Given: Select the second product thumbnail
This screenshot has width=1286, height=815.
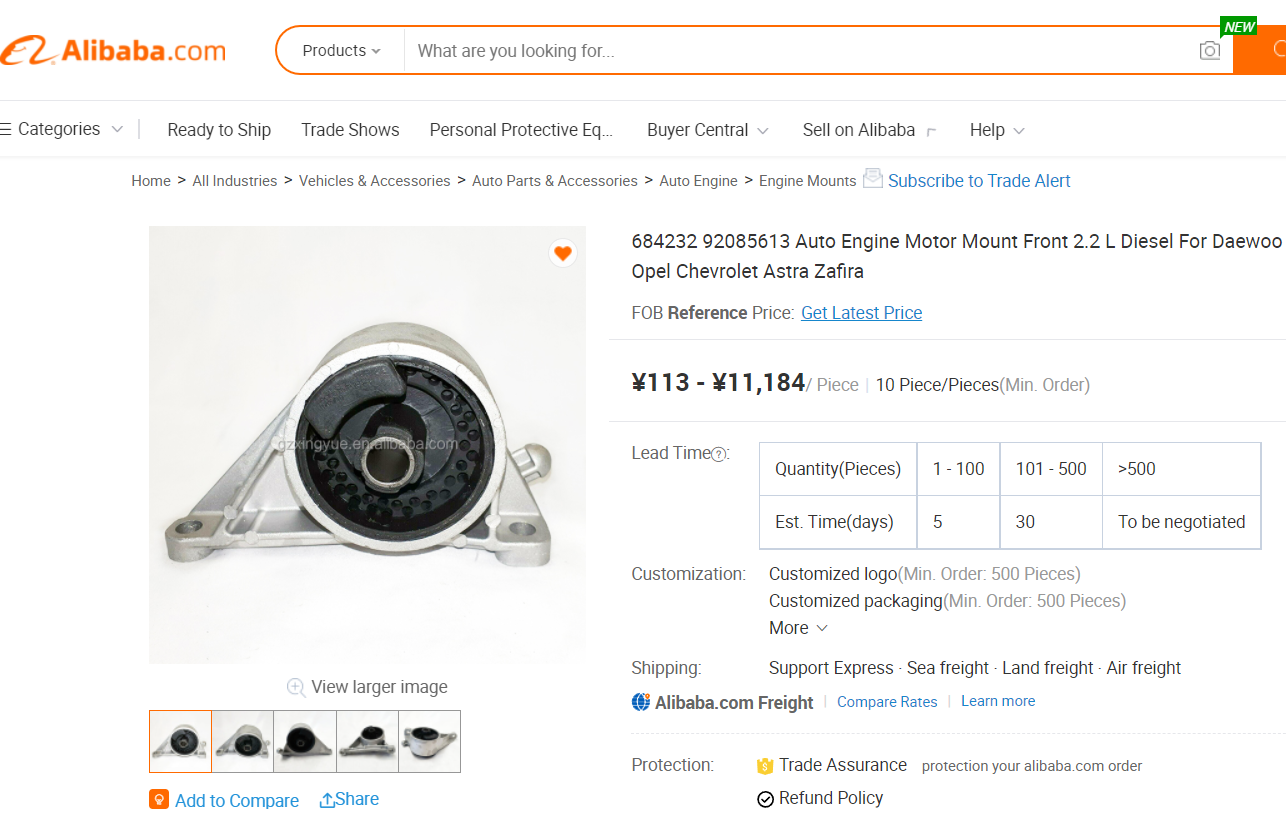Looking at the screenshot, I should [243, 741].
